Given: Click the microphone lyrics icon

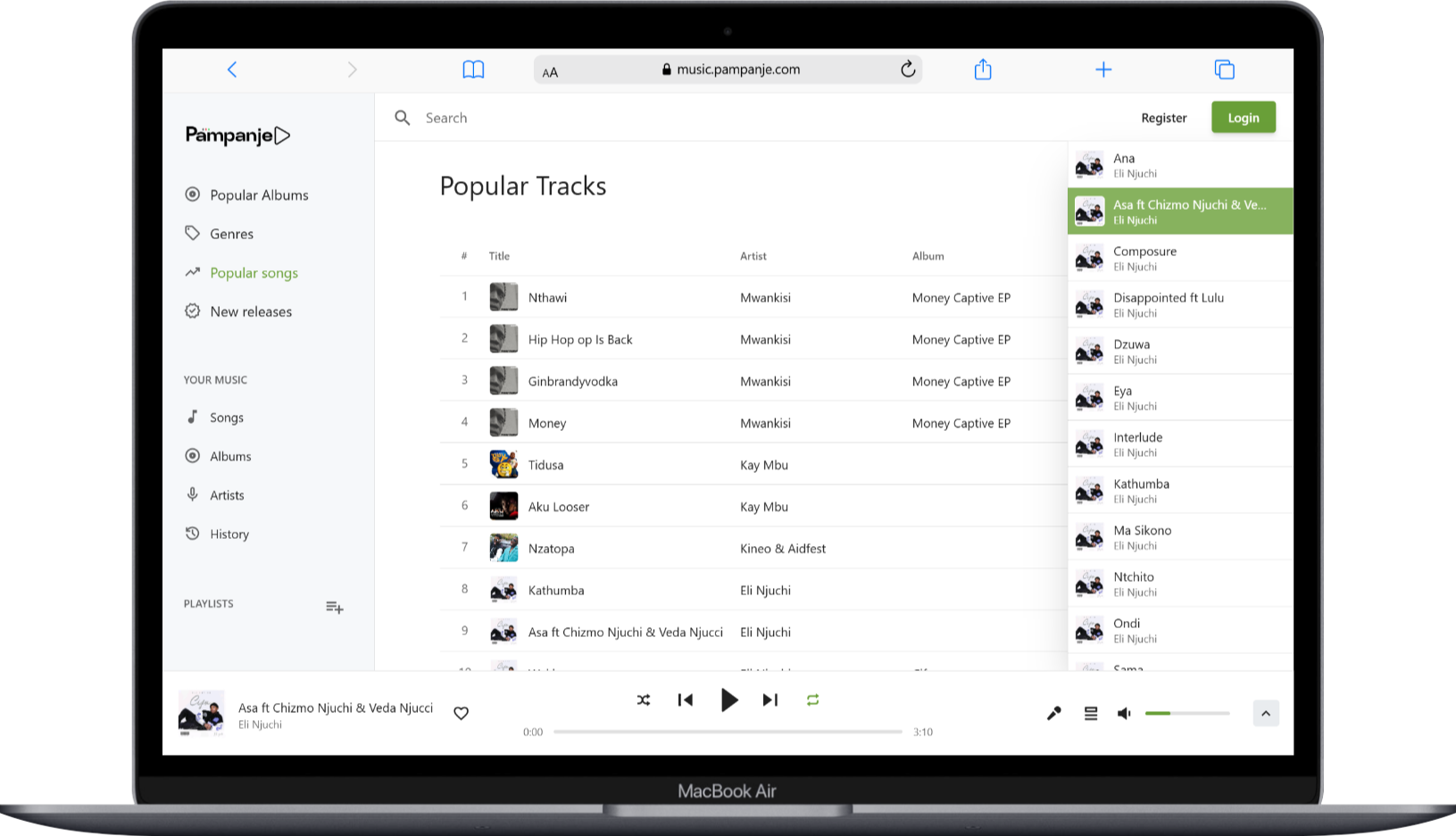Looking at the screenshot, I should coord(1053,713).
